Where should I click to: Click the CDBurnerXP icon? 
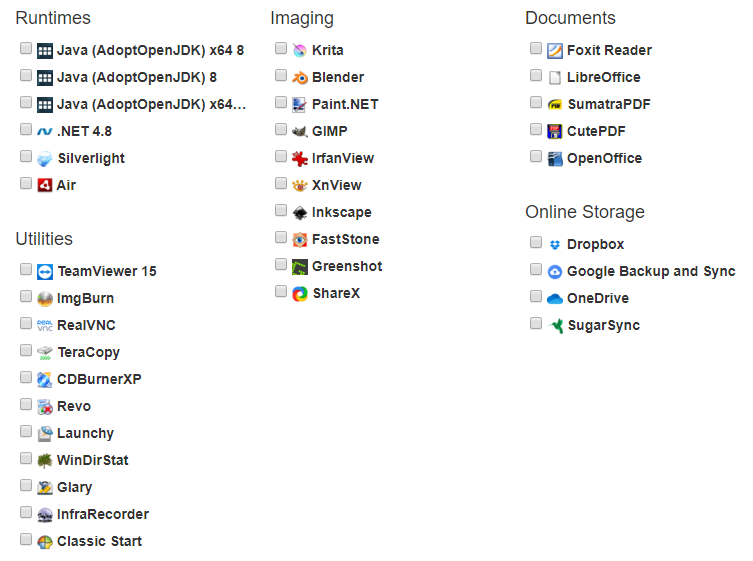(45, 380)
